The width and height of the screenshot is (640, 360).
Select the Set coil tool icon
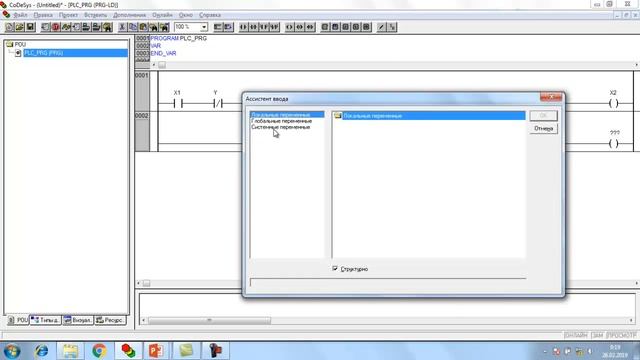click(x=300, y=27)
